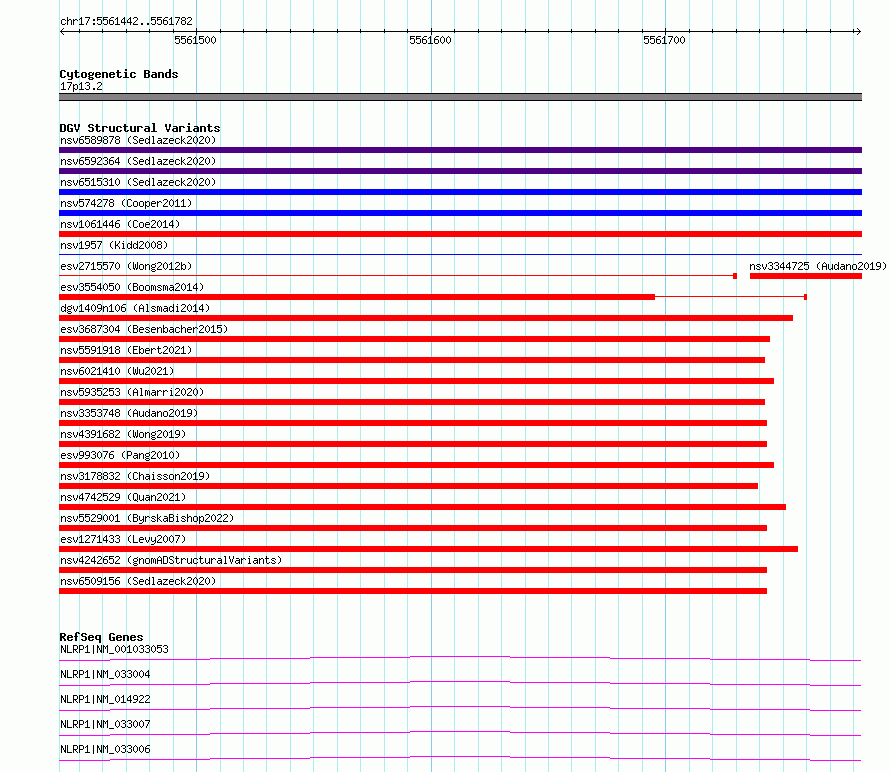Open variant nsv1957 (Kidd2008) label
The width and height of the screenshot is (890, 772).
(114, 245)
